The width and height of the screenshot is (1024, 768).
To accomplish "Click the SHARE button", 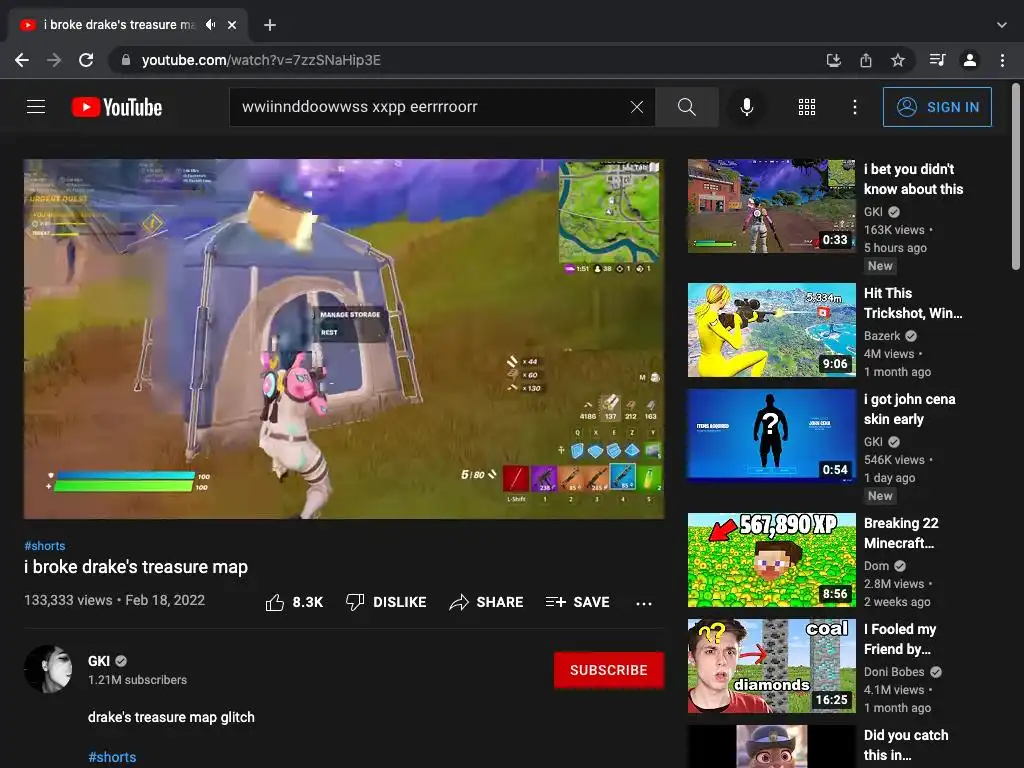I will tap(487, 602).
